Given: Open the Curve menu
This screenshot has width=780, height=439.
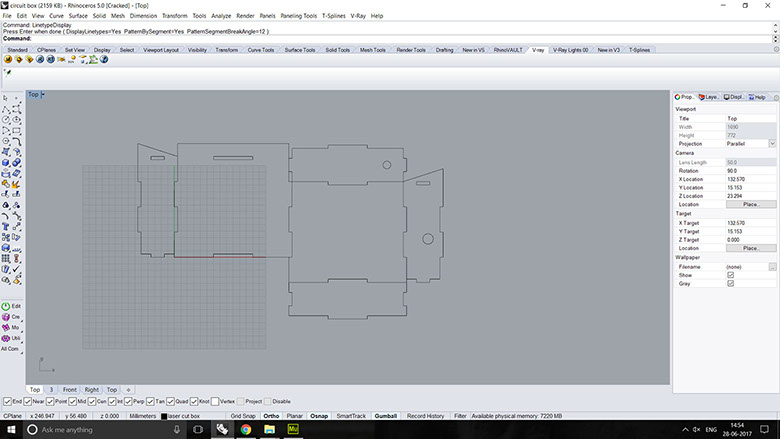Looking at the screenshot, I should [x=56, y=16].
